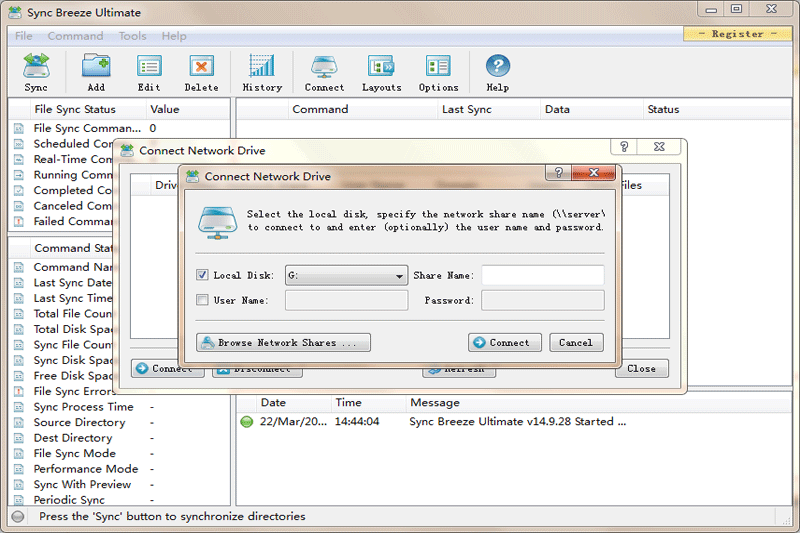The image size is (800, 533).
Task: Select the Scheduled Commands row
Action: 63,144
